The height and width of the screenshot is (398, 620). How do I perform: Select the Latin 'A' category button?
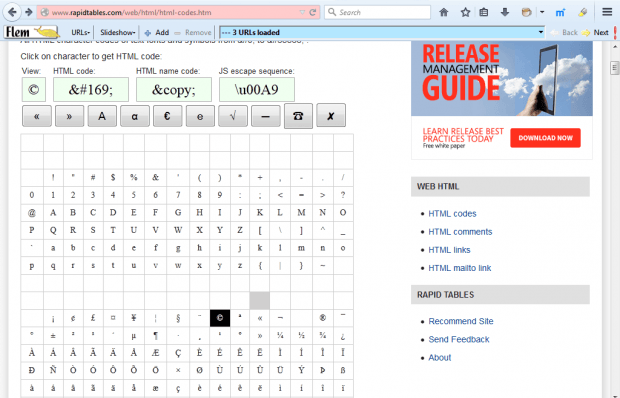tap(102, 116)
